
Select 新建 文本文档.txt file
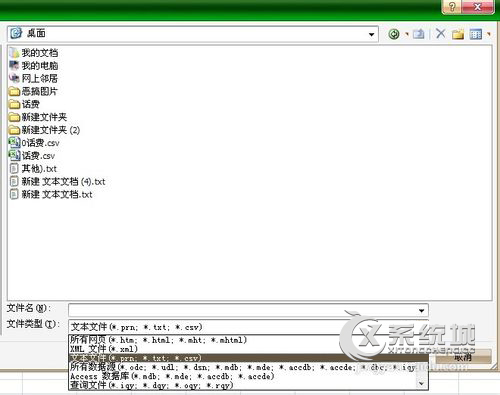51,194
